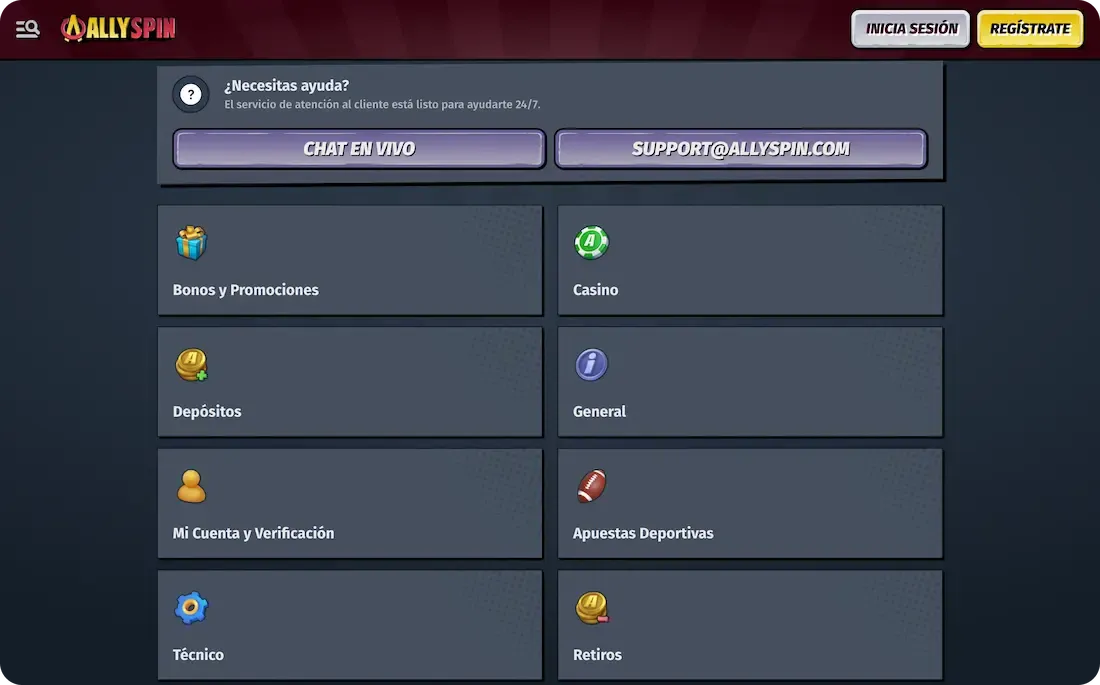
Task: Open the Mi Cuenta y Verificación card
Action: click(350, 503)
